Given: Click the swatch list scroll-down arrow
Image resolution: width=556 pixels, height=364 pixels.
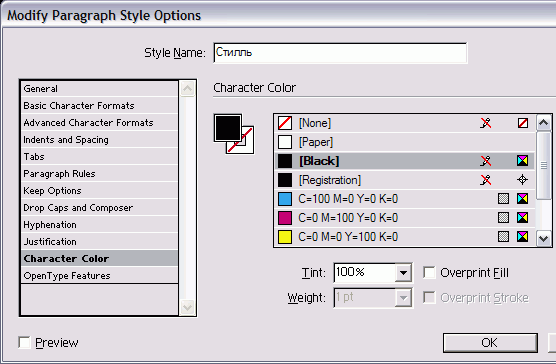Looking at the screenshot, I should pyautogui.click(x=544, y=238).
